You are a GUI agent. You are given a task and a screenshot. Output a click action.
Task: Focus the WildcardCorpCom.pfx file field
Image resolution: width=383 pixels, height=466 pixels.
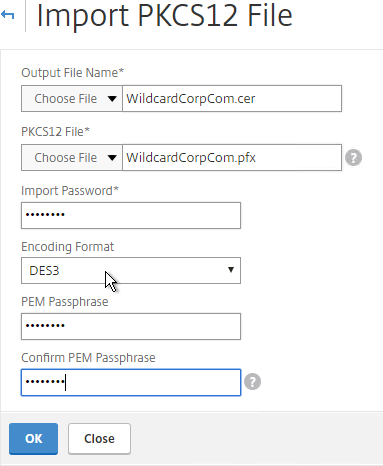click(232, 158)
